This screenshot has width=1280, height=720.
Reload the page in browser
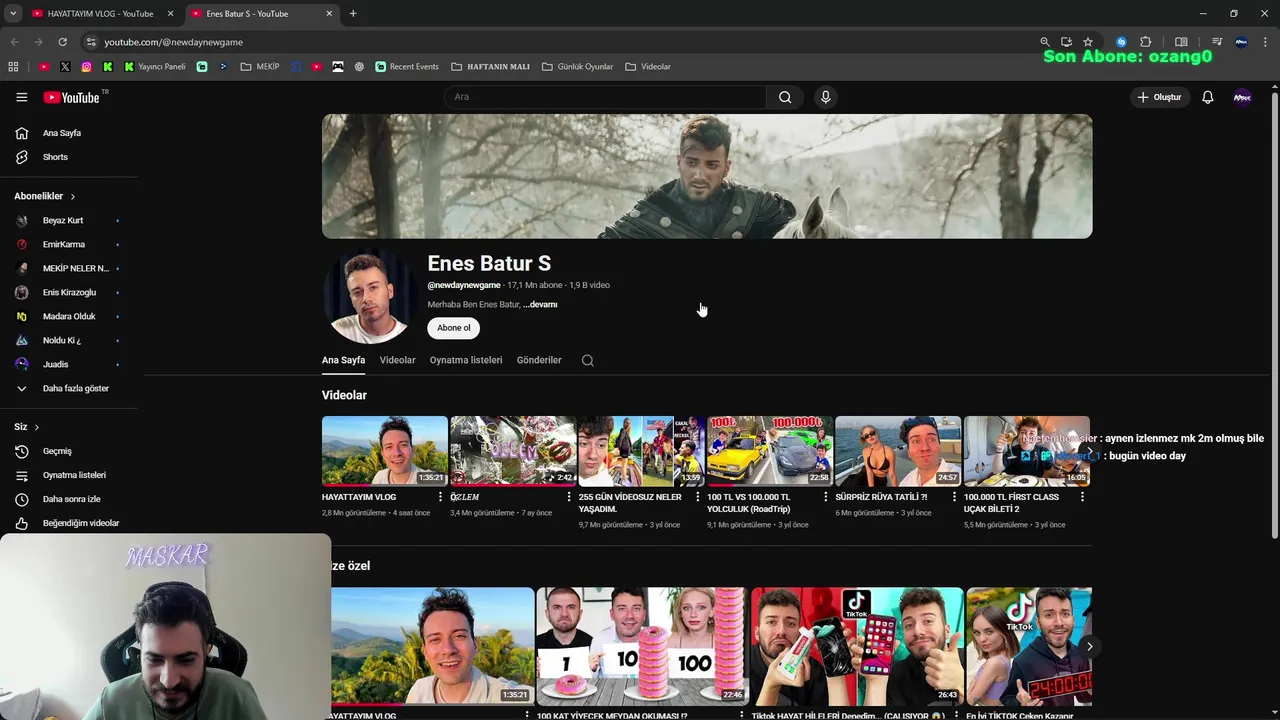click(62, 42)
